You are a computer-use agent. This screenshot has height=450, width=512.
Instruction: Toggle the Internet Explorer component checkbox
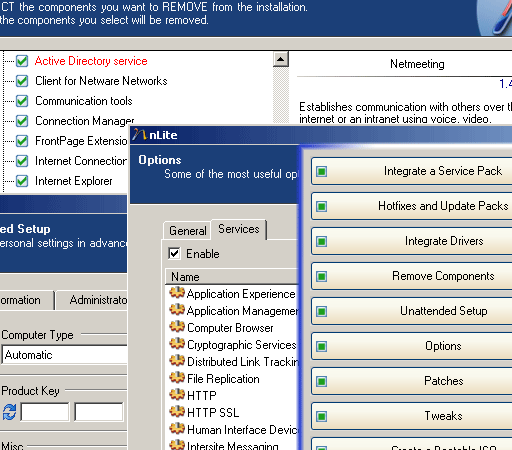coord(22,181)
